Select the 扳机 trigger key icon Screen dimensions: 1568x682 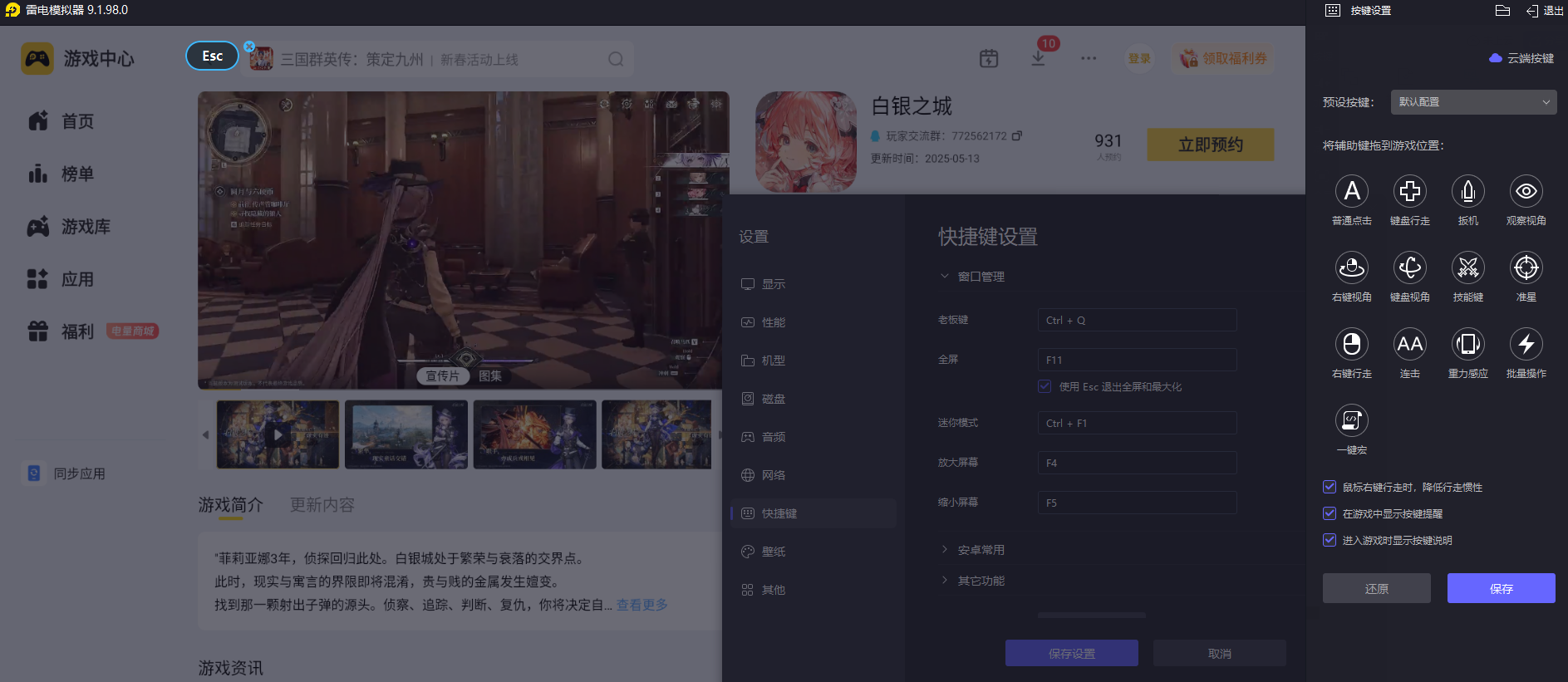click(x=1468, y=191)
